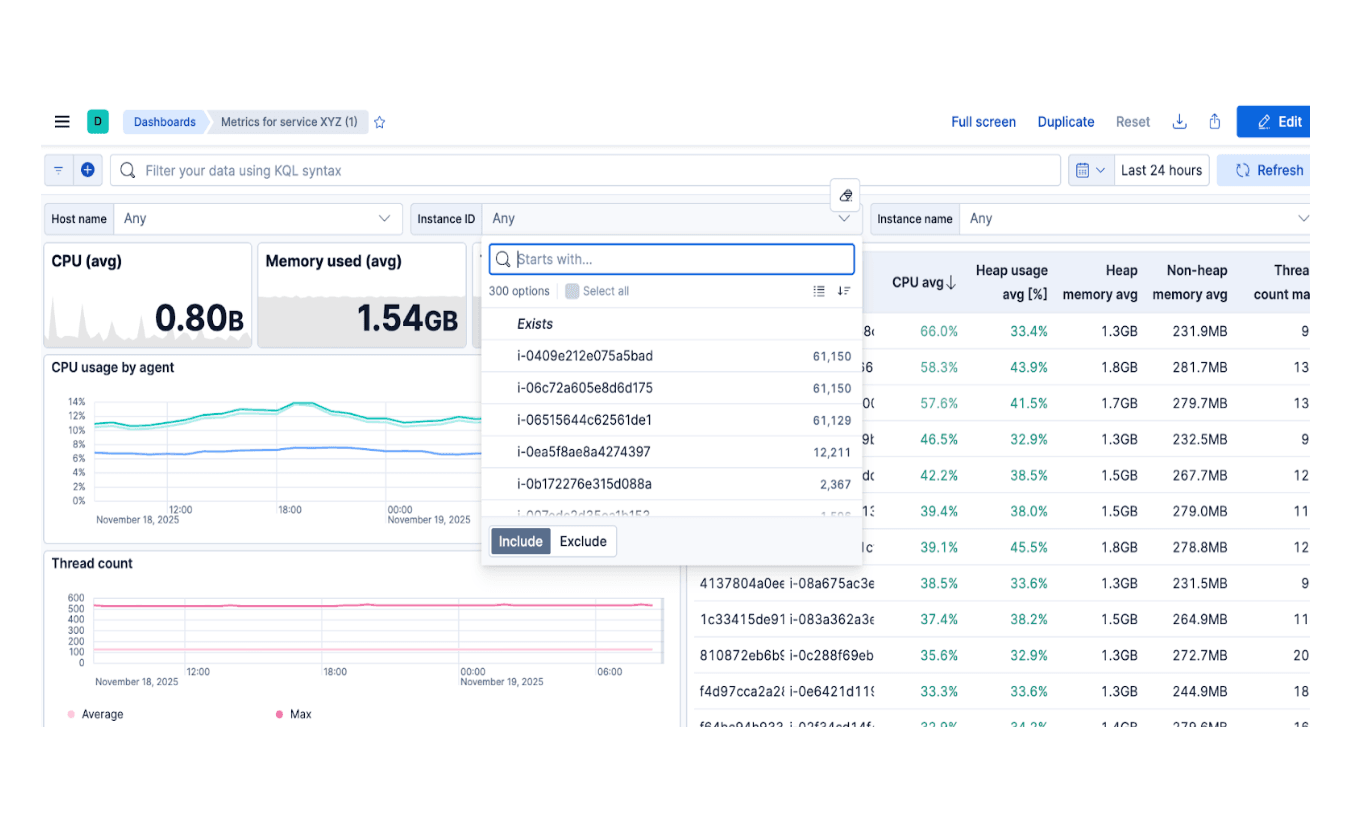1348x830 pixels.
Task: Collapse the Instance ID dropdown
Action: click(x=843, y=218)
